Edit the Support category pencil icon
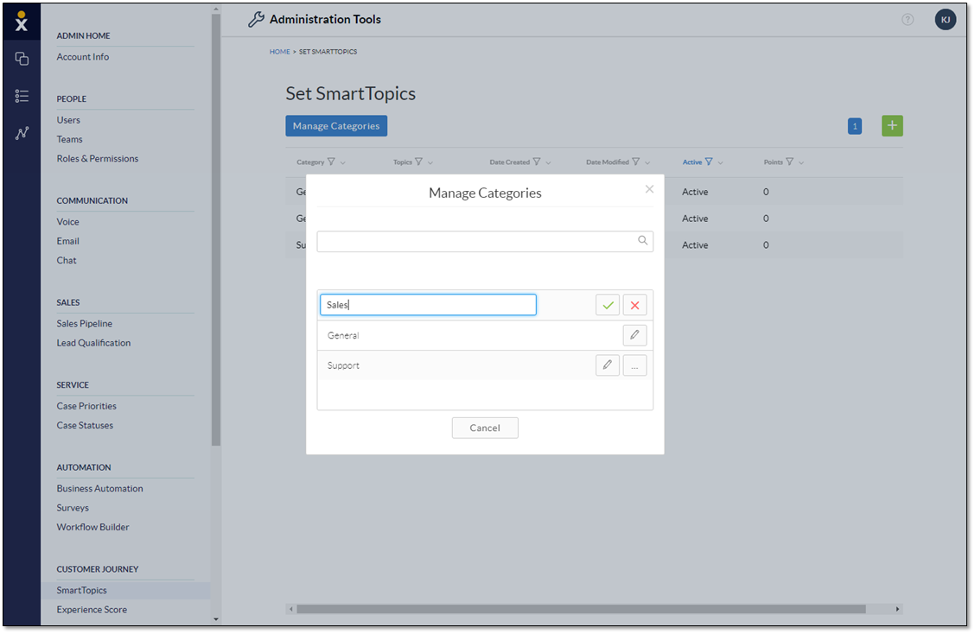This screenshot has width=974, height=633. coord(607,365)
